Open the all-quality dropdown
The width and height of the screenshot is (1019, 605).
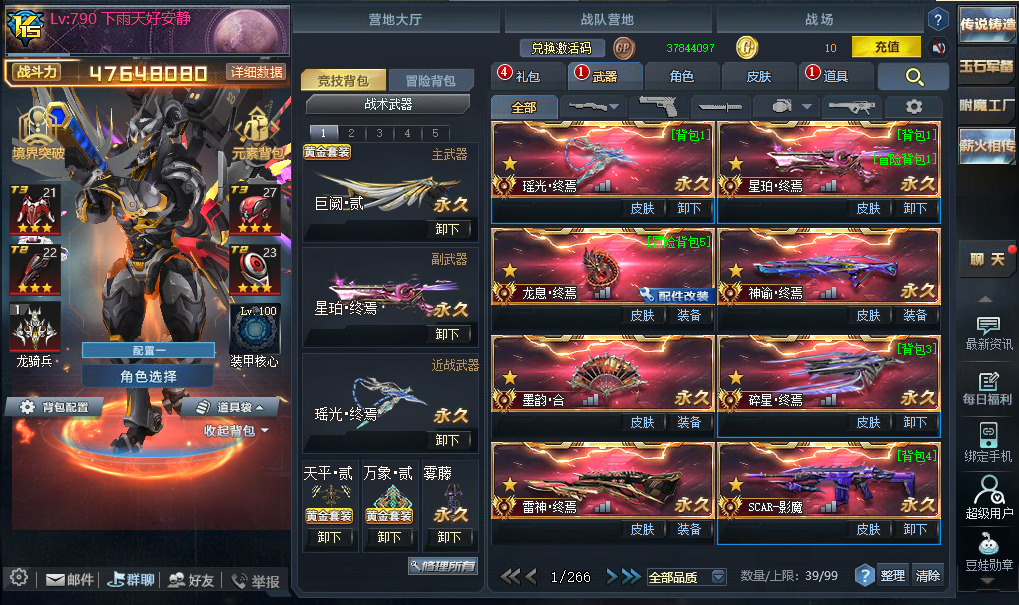pos(686,576)
